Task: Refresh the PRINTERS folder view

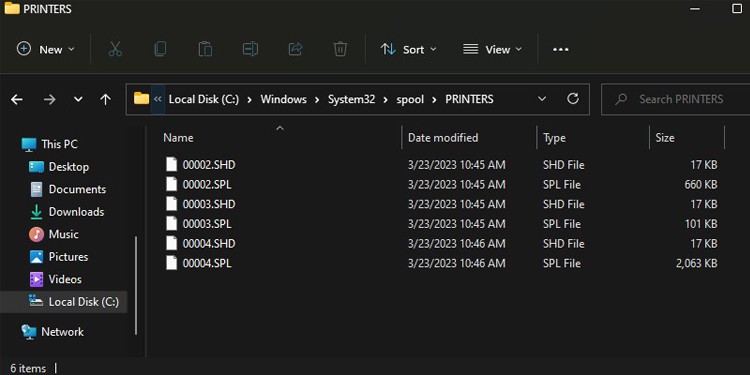Action: 573,99
